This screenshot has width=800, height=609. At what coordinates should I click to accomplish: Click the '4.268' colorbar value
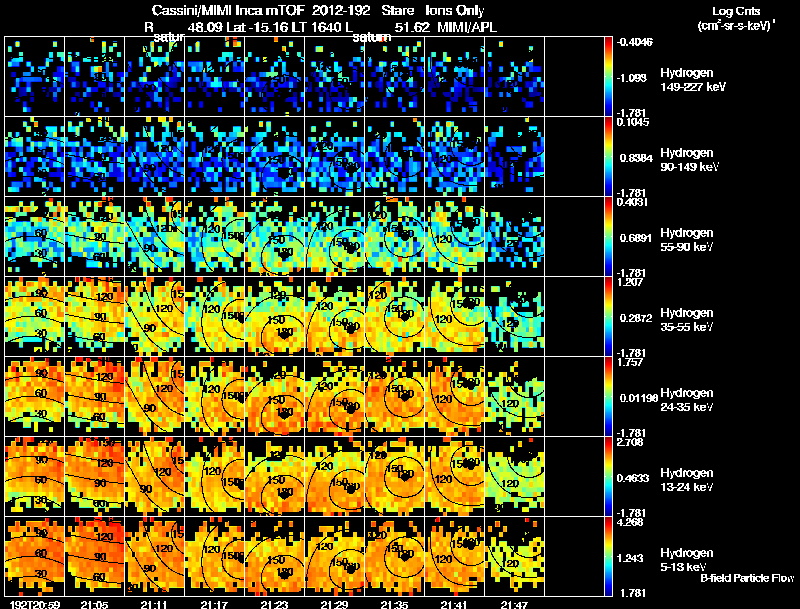pyautogui.click(x=630, y=522)
